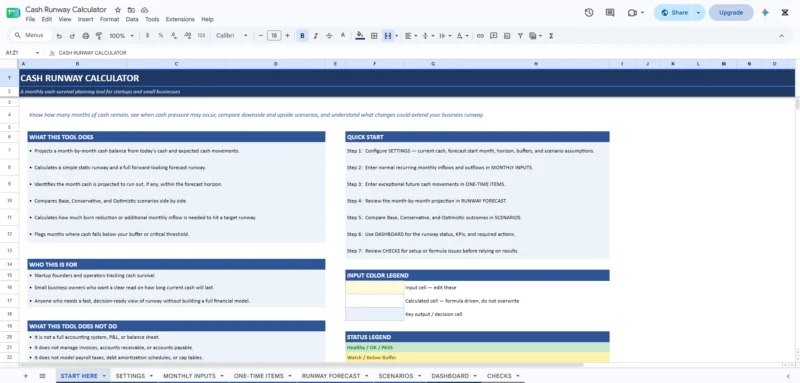Collapse the toolbar menus with chevron

coord(781,36)
